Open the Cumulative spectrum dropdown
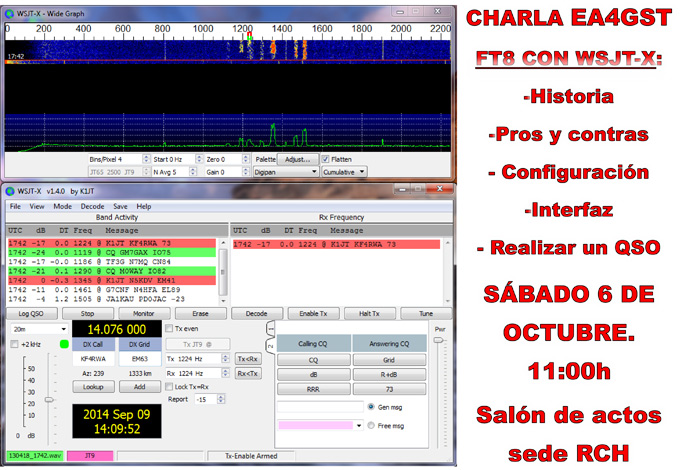The height and width of the screenshot is (470, 680). click(x=344, y=172)
